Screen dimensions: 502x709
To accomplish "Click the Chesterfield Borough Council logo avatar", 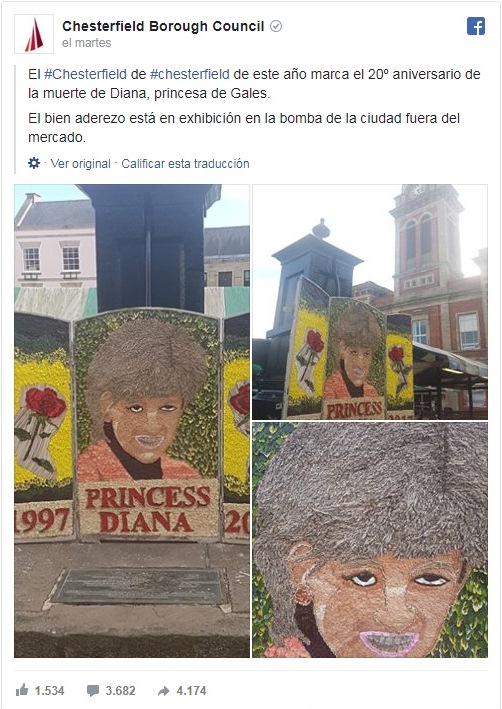I will [34, 34].
